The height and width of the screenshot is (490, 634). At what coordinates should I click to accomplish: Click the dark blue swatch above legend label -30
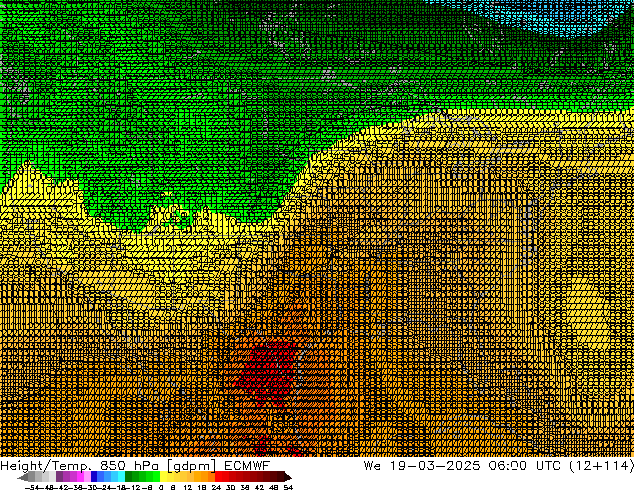tap(94, 477)
